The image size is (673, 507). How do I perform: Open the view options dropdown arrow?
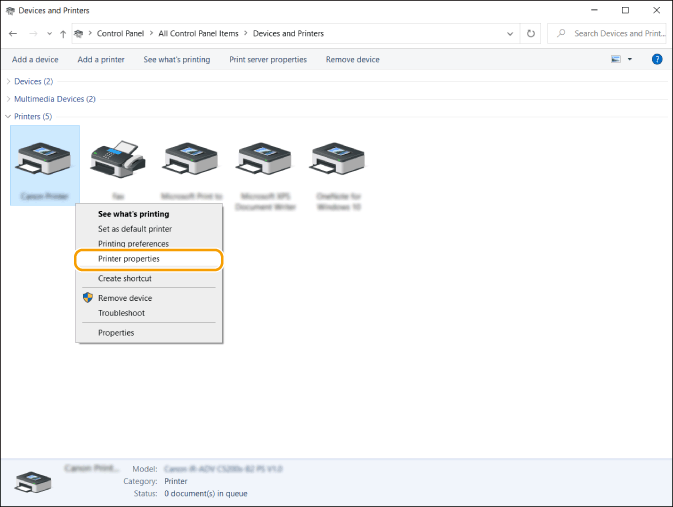pos(630,59)
